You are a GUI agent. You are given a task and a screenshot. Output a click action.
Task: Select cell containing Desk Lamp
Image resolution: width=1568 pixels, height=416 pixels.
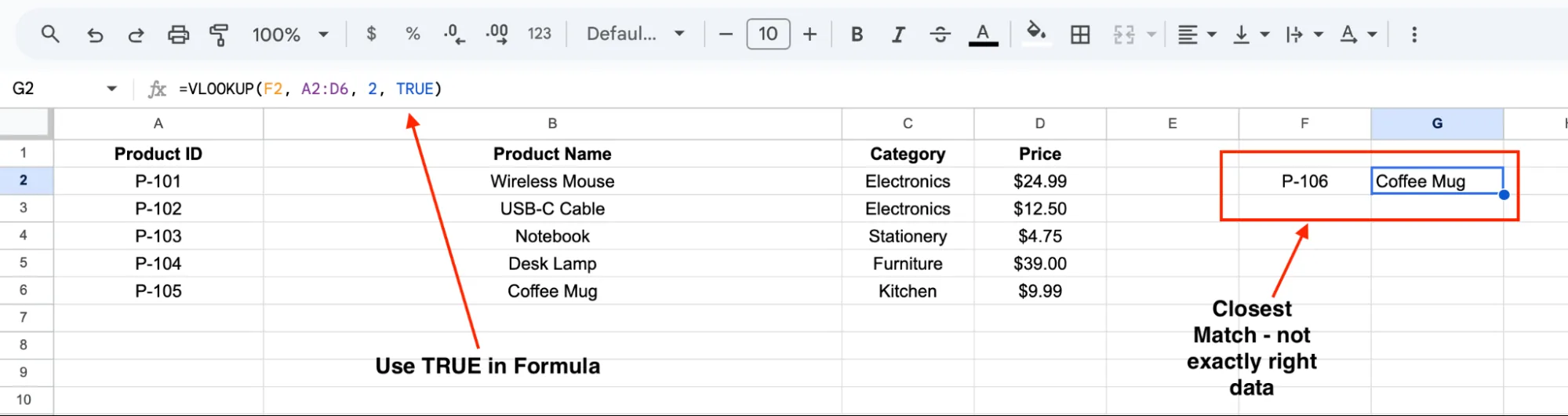click(x=552, y=264)
